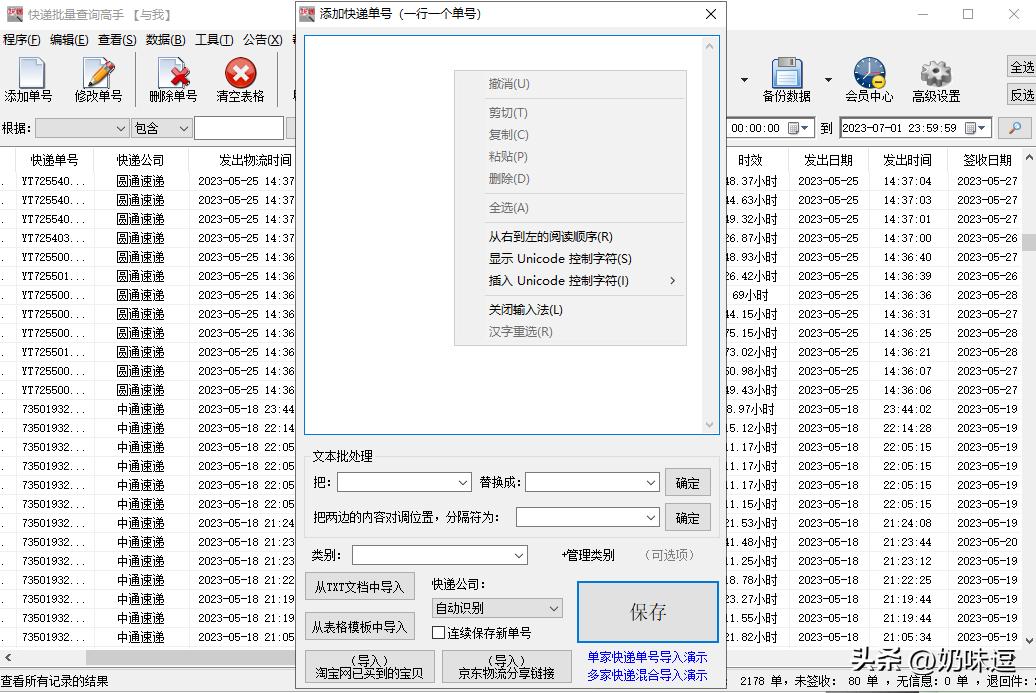Click the 快递单号 column header
The image size is (1036, 693).
[54, 160]
